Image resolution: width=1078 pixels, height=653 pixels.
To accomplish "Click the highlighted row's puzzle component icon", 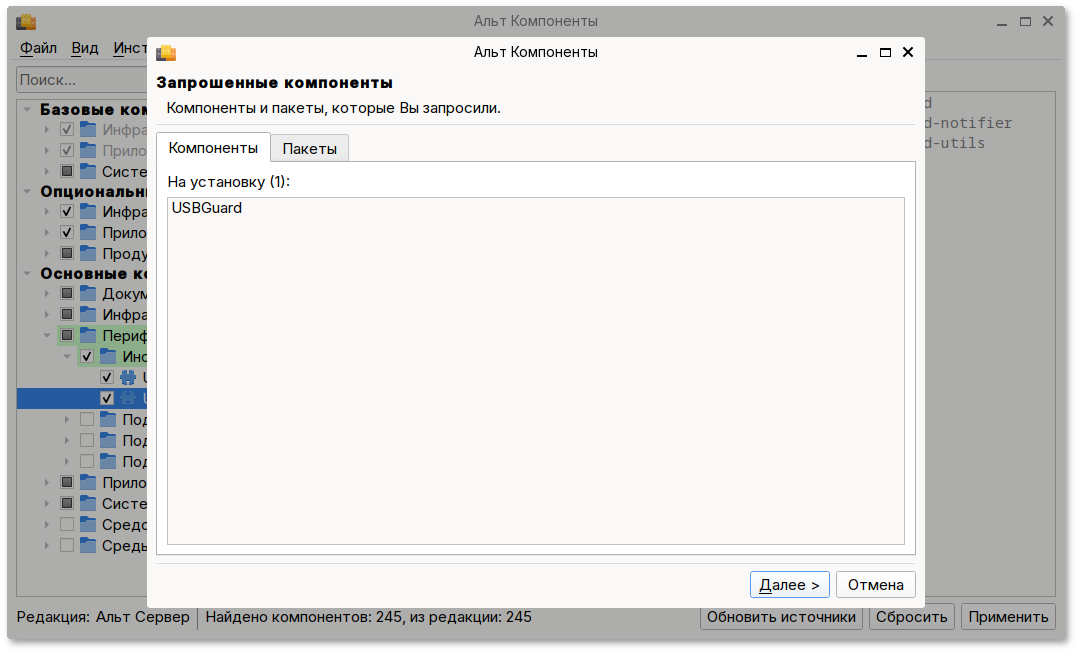I will pos(128,398).
